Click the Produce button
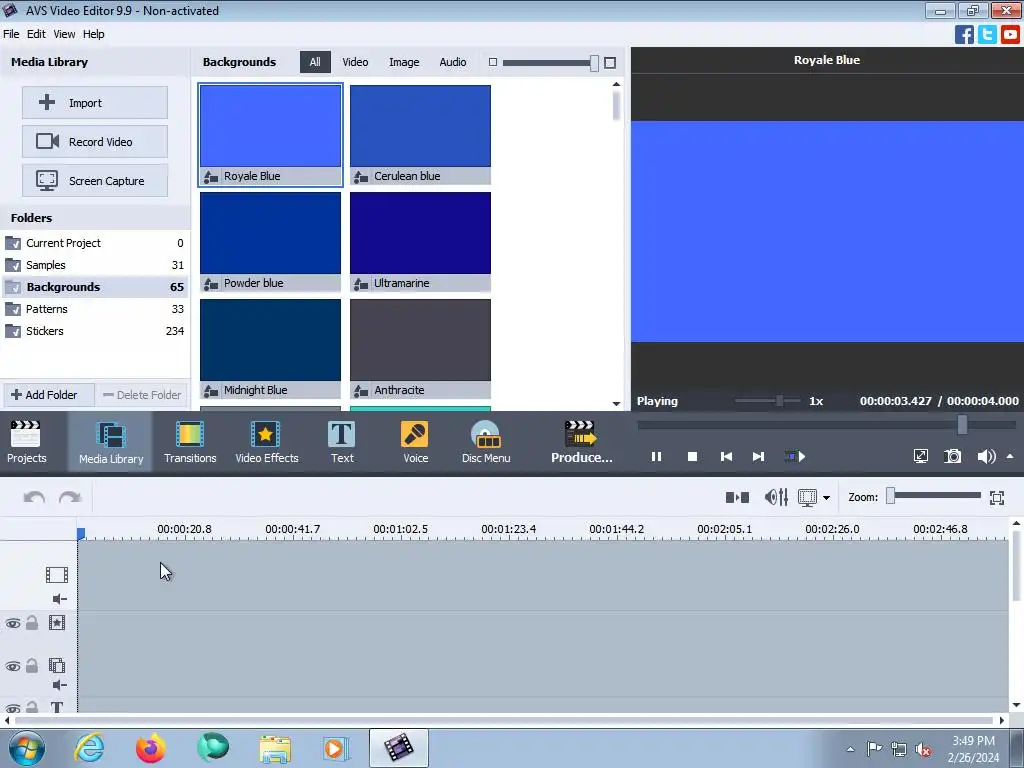The width and height of the screenshot is (1024, 768). click(x=581, y=442)
